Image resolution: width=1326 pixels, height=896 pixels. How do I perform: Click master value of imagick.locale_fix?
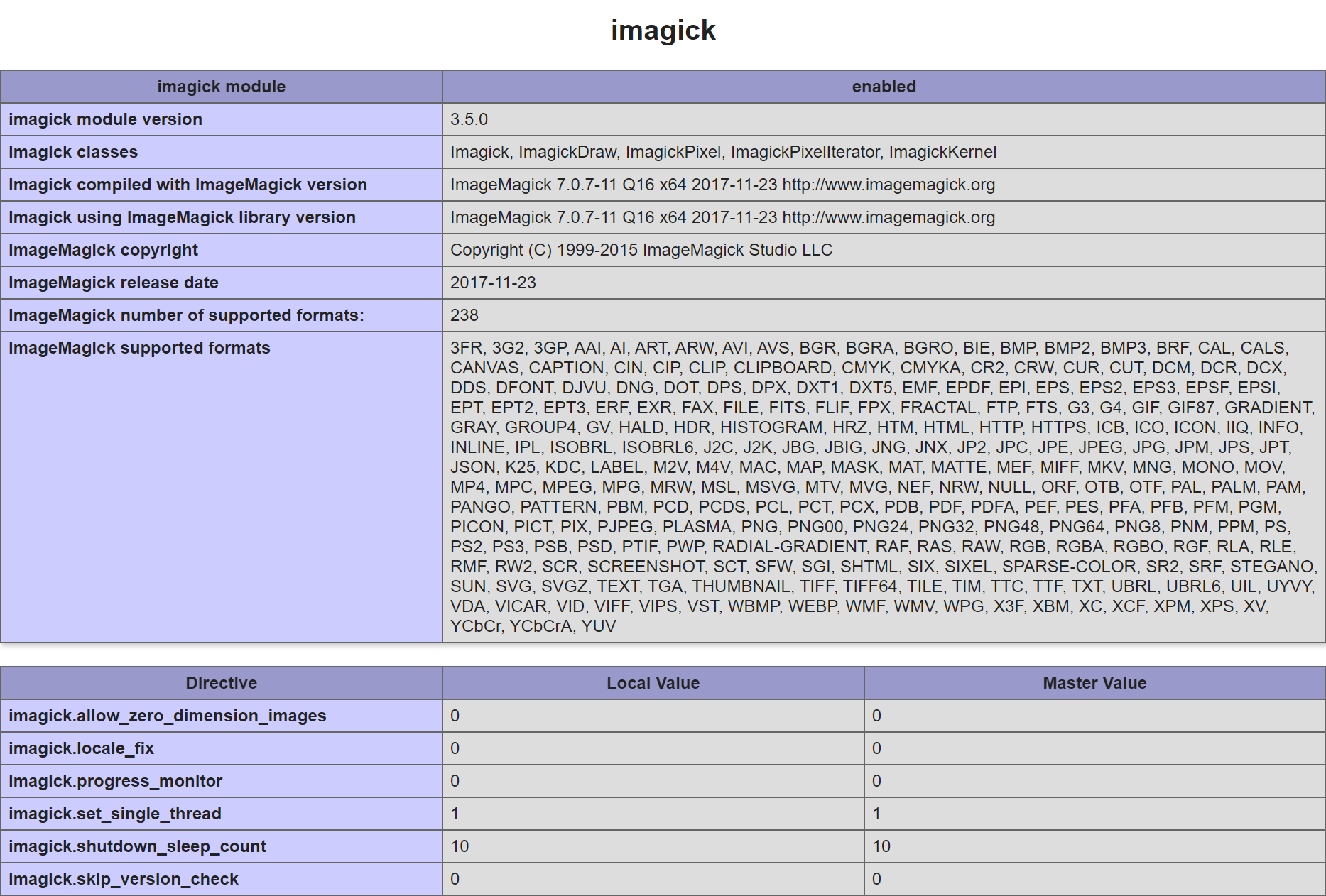(877, 748)
